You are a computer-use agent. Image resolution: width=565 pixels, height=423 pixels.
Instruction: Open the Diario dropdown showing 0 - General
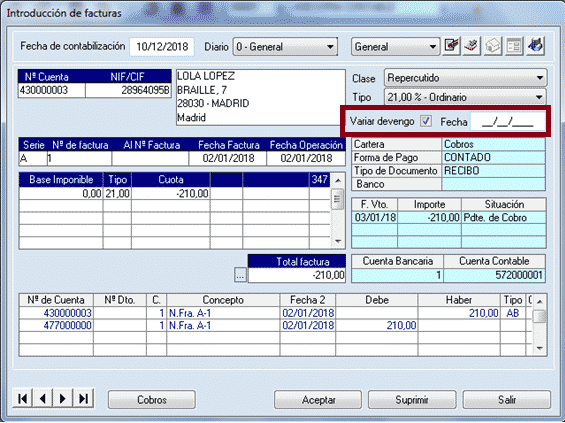click(285, 47)
